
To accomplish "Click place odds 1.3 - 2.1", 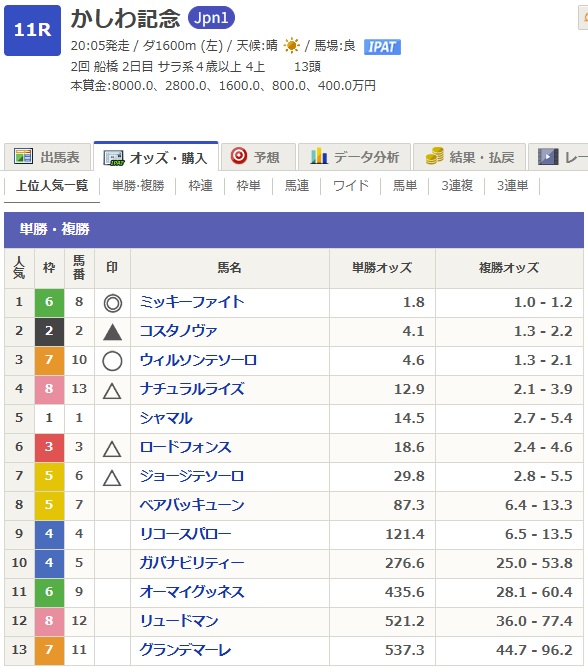I will coord(543,360).
